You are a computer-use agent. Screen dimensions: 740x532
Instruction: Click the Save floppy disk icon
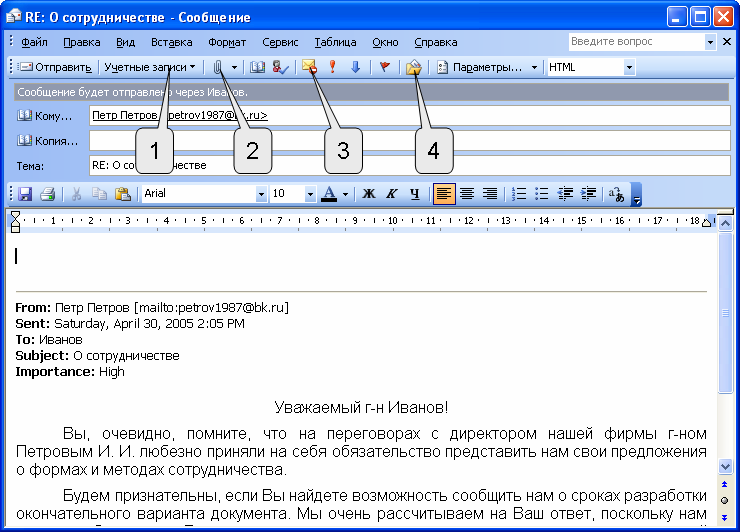coord(25,194)
